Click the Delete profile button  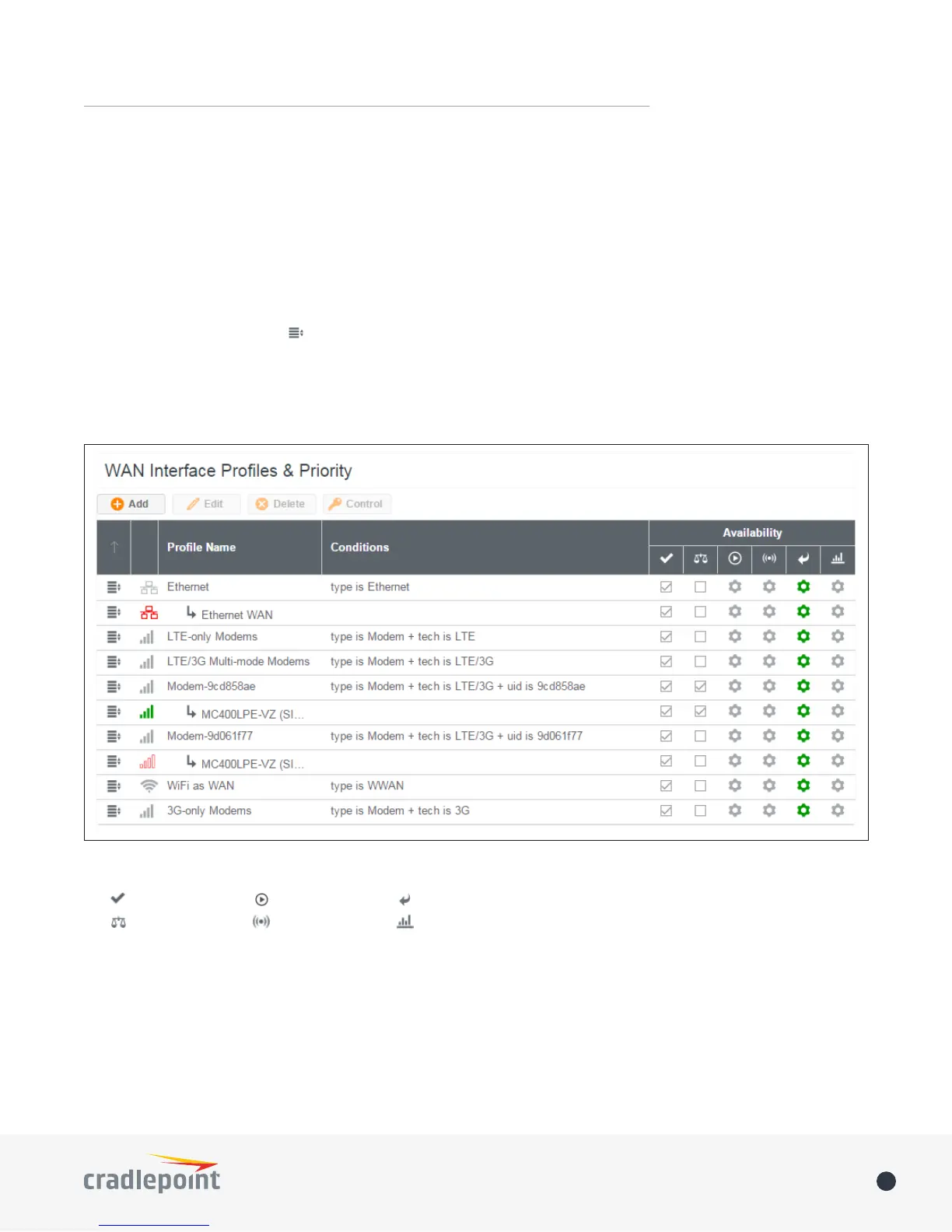tap(282, 504)
